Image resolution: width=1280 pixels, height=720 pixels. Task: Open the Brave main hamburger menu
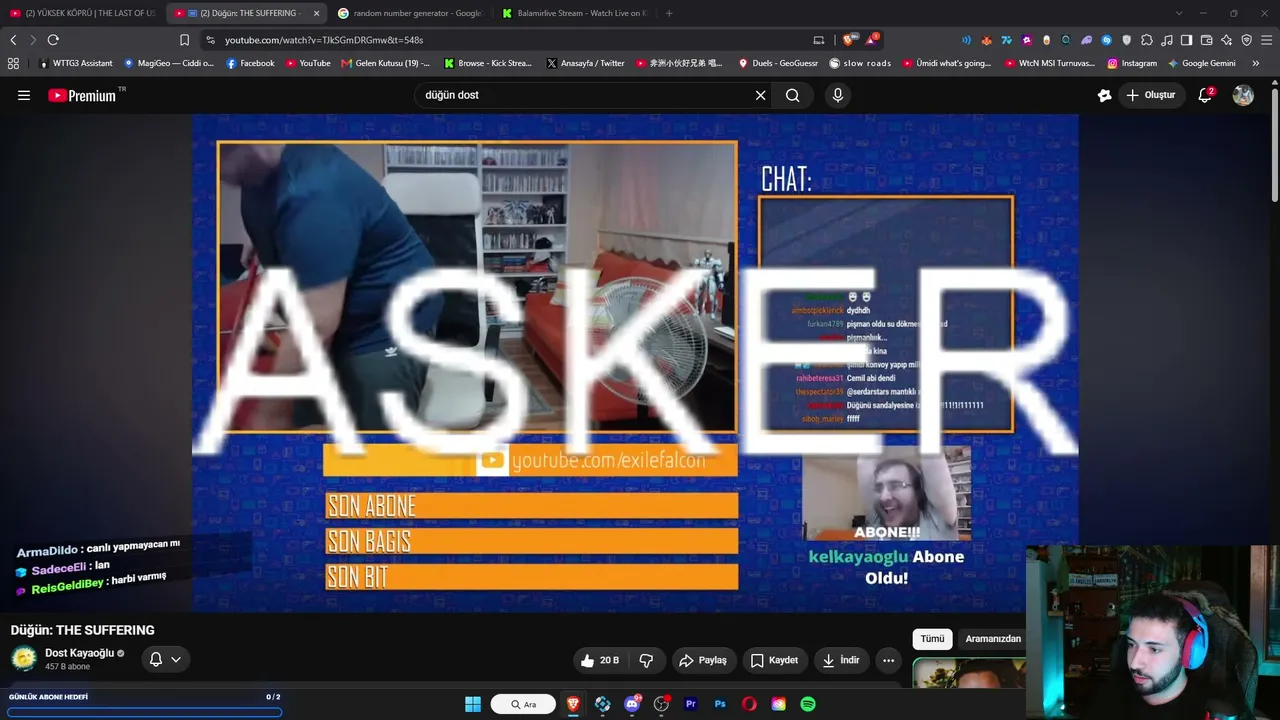tap(1266, 40)
